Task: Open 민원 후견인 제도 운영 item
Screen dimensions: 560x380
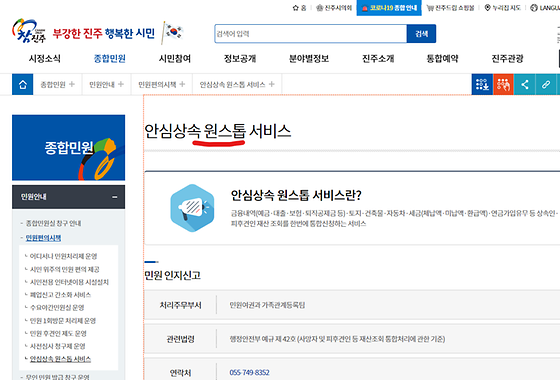Action: [x=58, y=334]
